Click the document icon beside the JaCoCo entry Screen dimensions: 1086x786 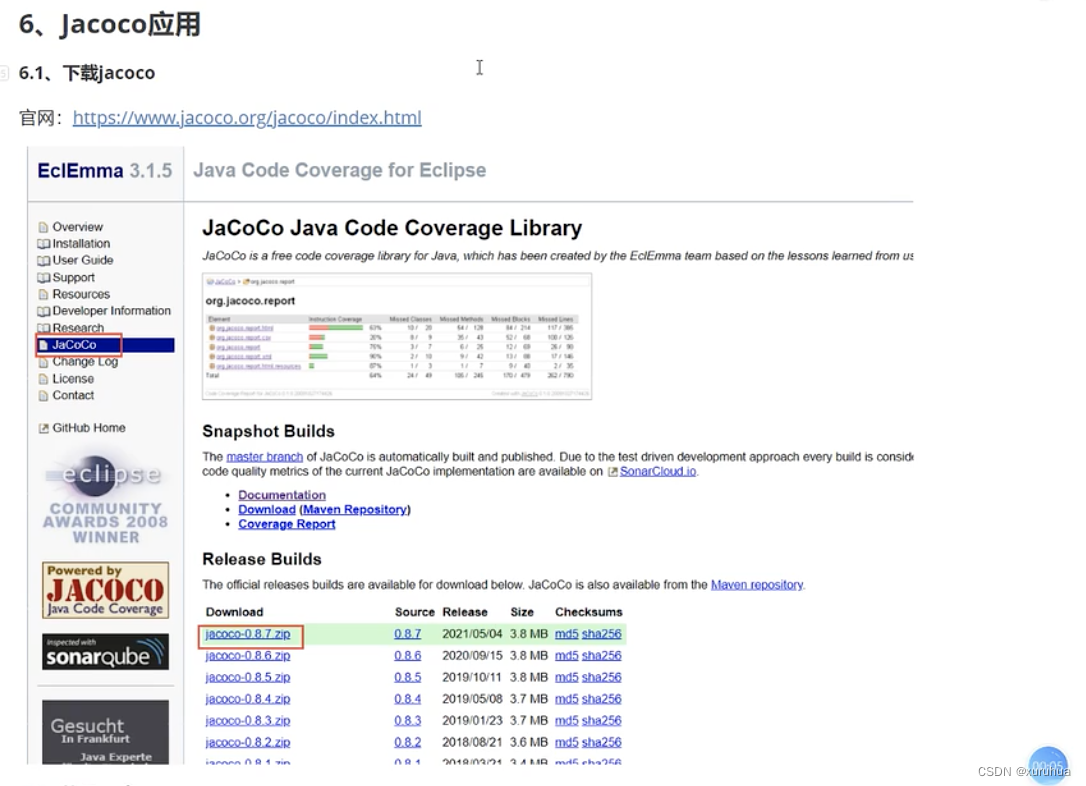(44, 344)
